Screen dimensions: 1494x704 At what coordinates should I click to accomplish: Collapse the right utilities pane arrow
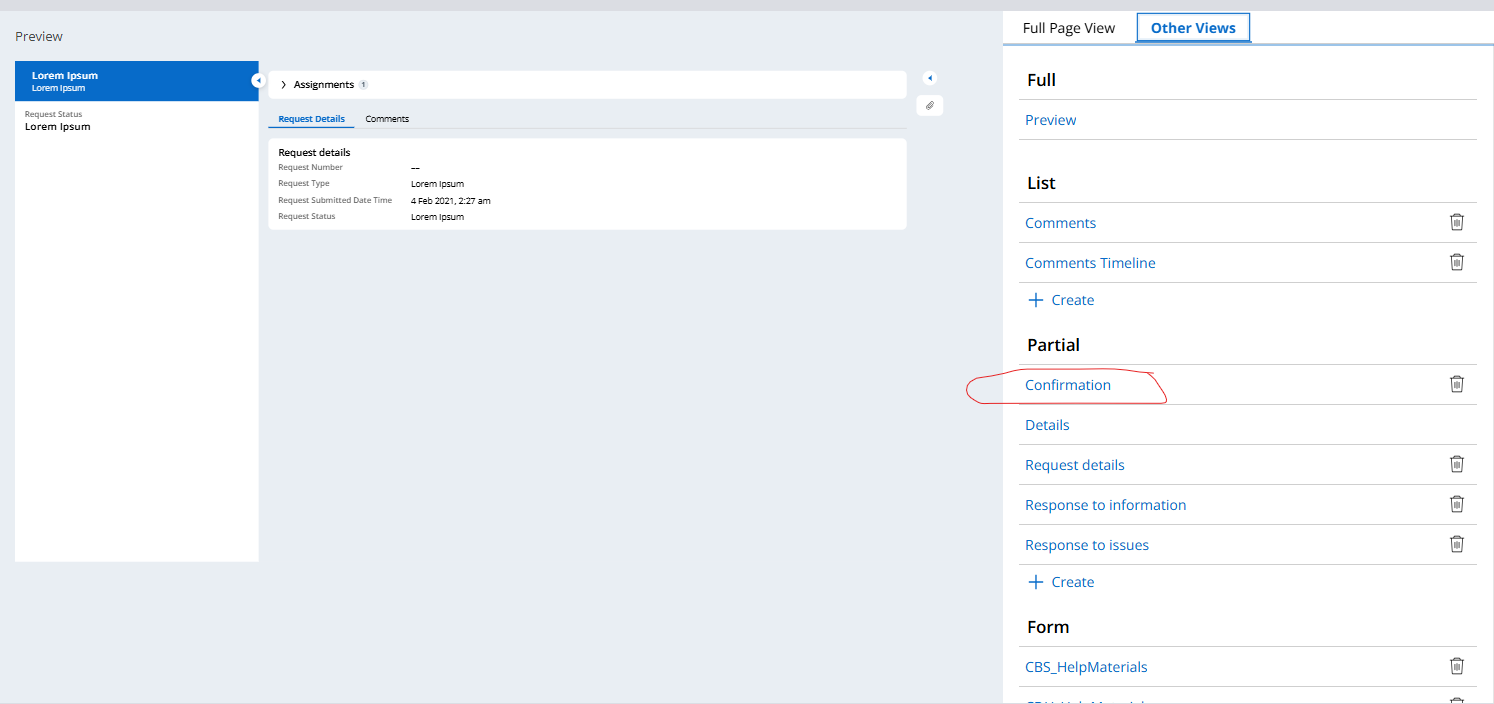tap(929, 78)
